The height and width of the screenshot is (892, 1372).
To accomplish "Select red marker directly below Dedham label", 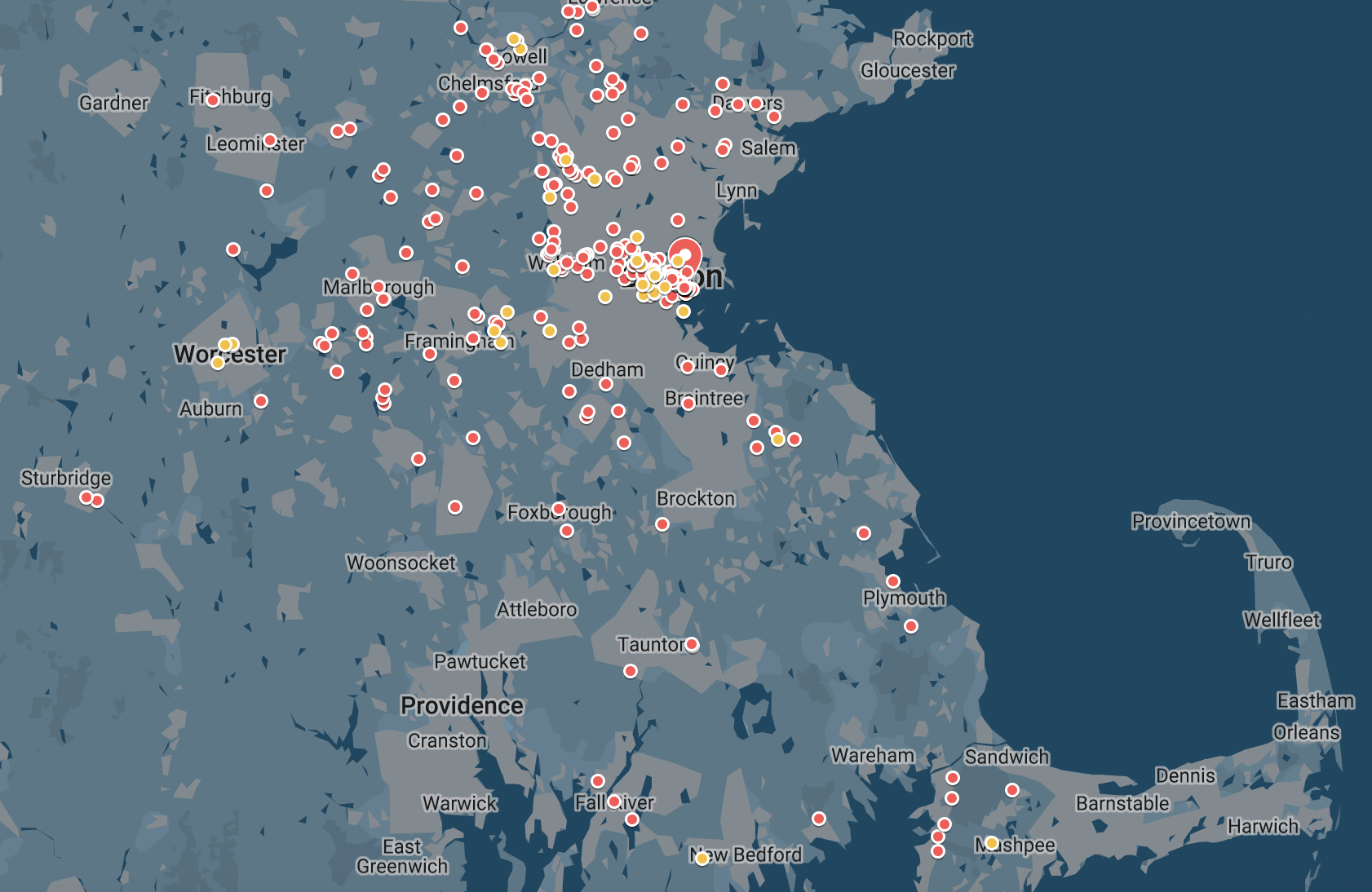I will [x=606, y=384].
